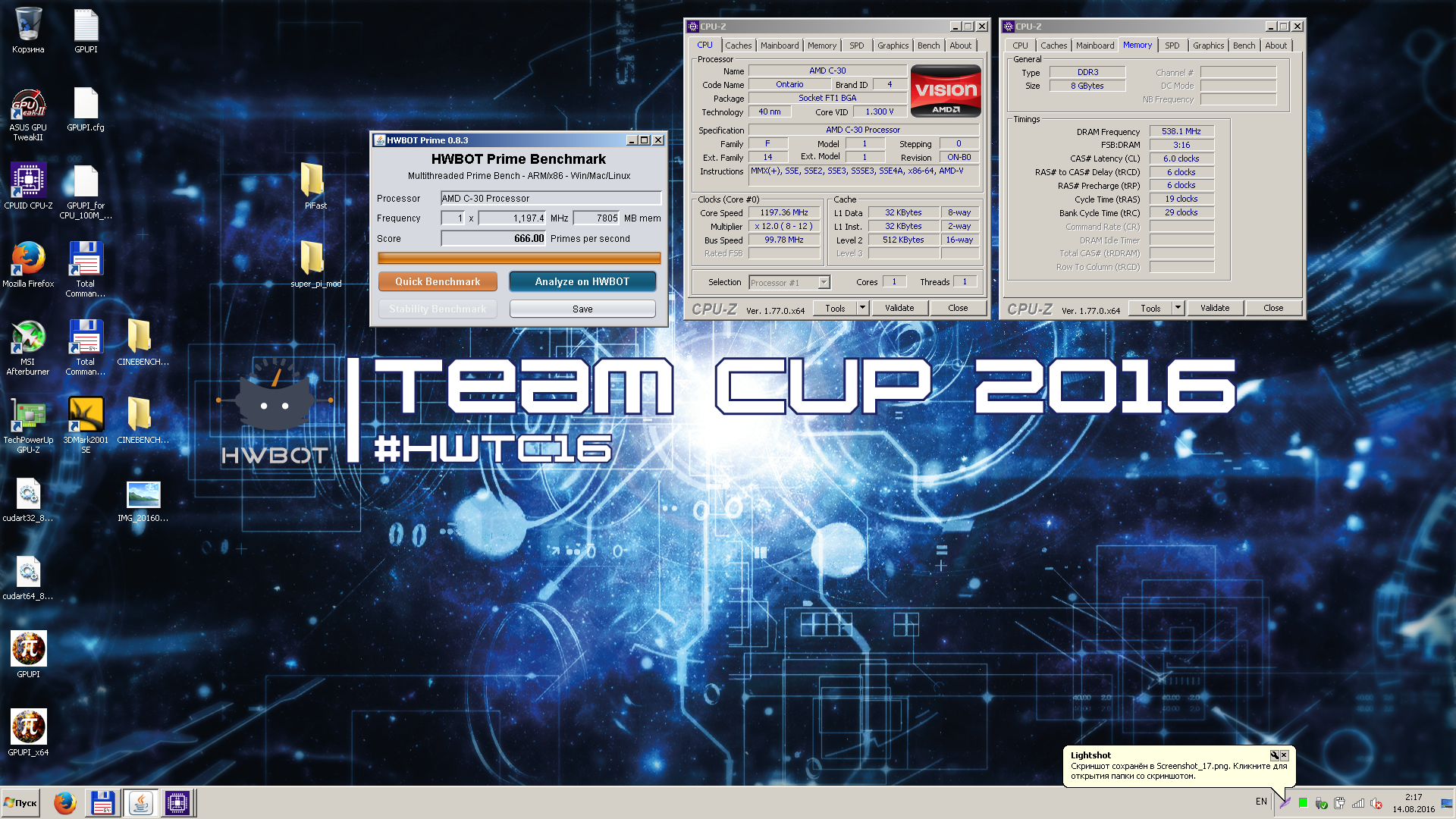Click Total Commander floppy icon in taskbar
Screen dimensions: 1456x819
[x=102, y=803]
